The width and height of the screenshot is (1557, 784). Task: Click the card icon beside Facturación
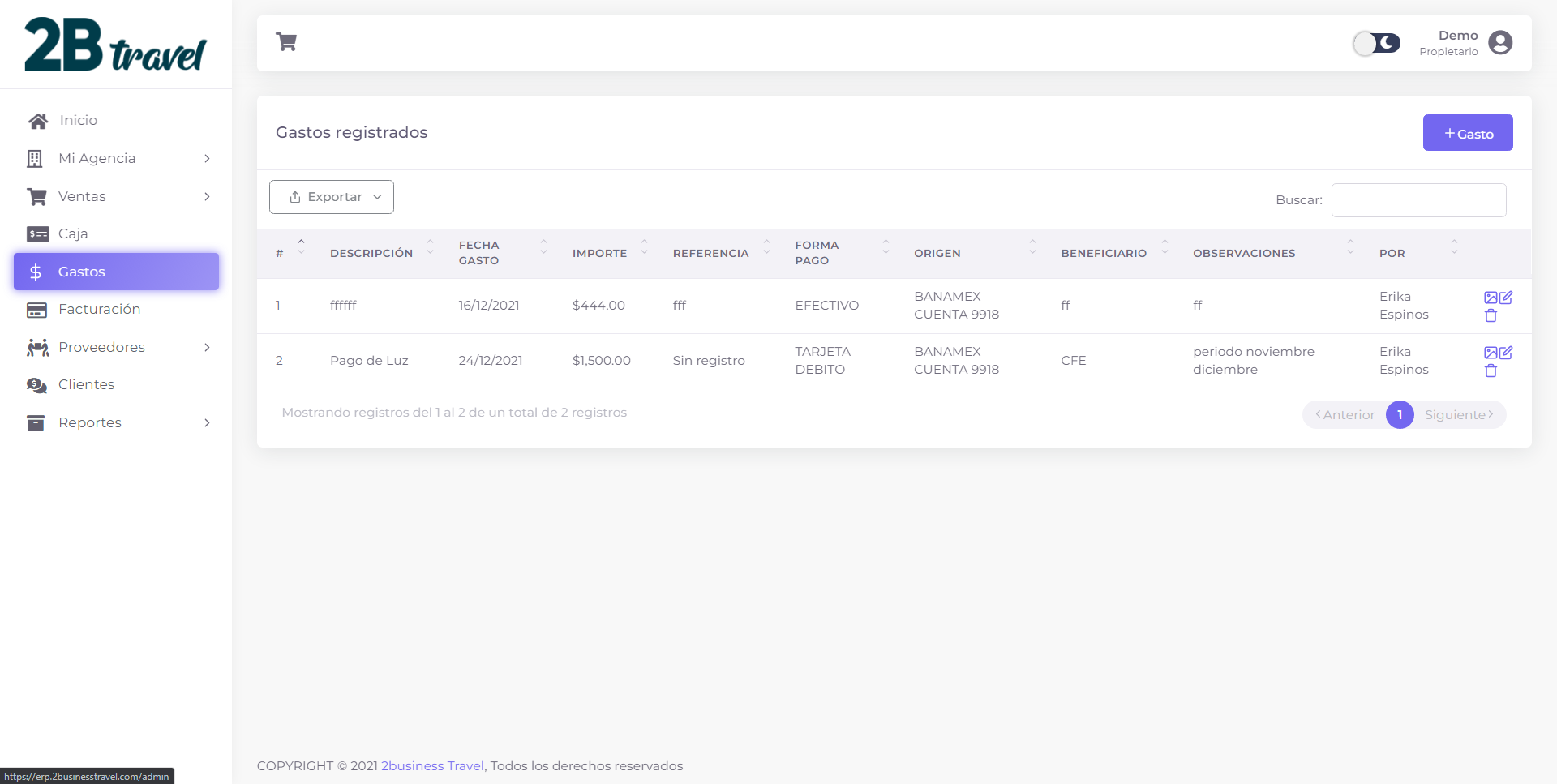click(36, 310)
